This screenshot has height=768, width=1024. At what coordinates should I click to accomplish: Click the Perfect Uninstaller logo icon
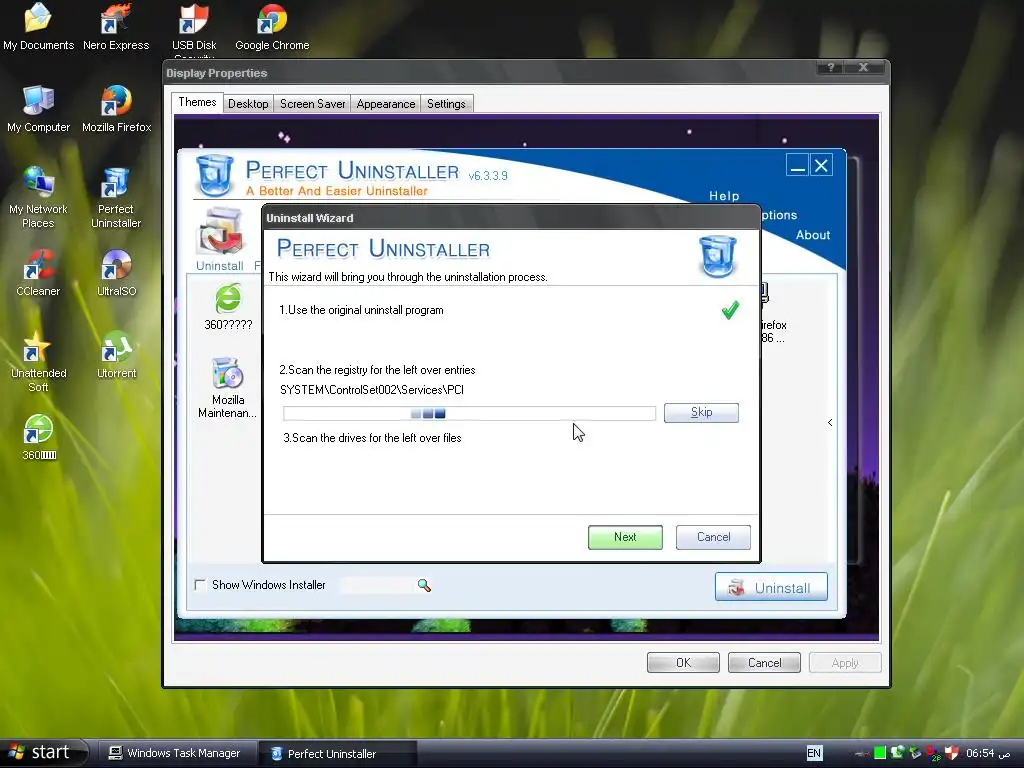tap(214, 175)
